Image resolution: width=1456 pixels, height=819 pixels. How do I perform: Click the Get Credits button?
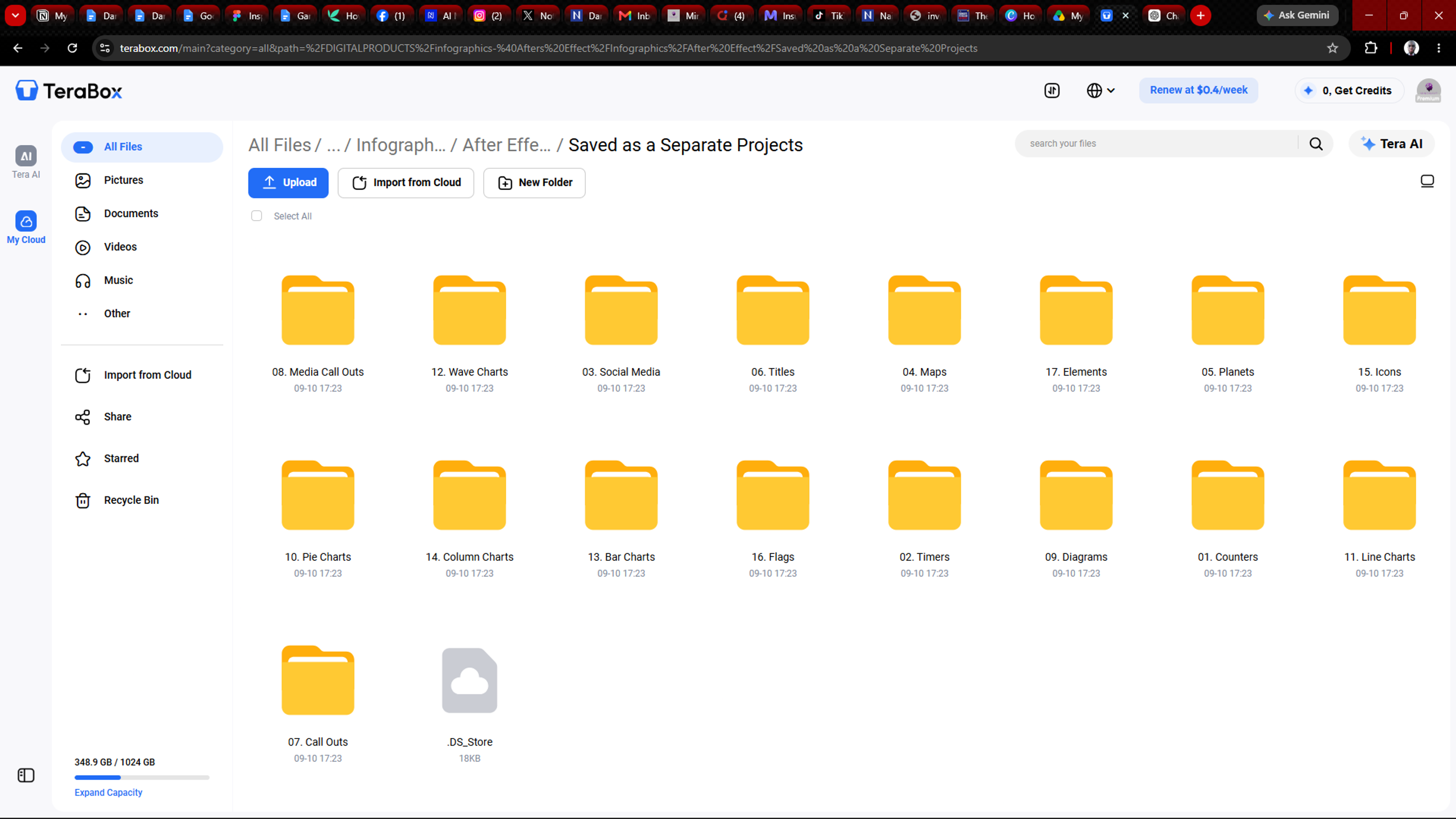(1349, 90)
